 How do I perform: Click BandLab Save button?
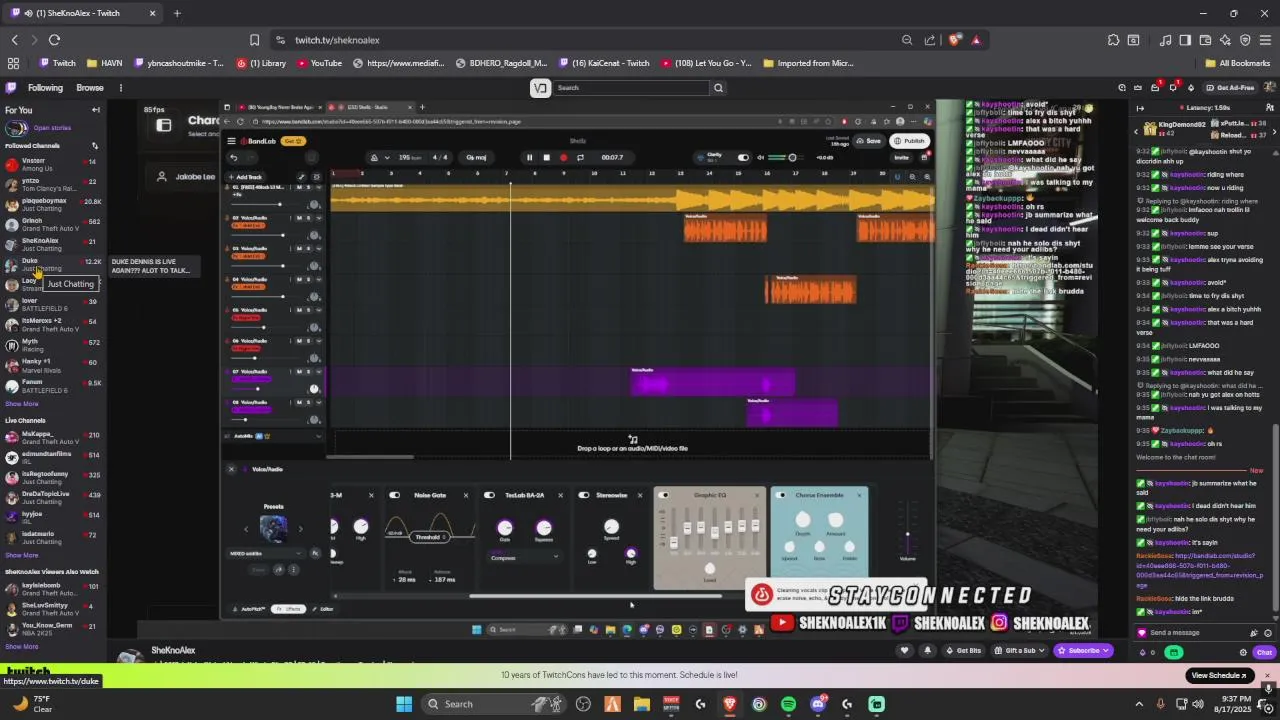coord(870,141)
